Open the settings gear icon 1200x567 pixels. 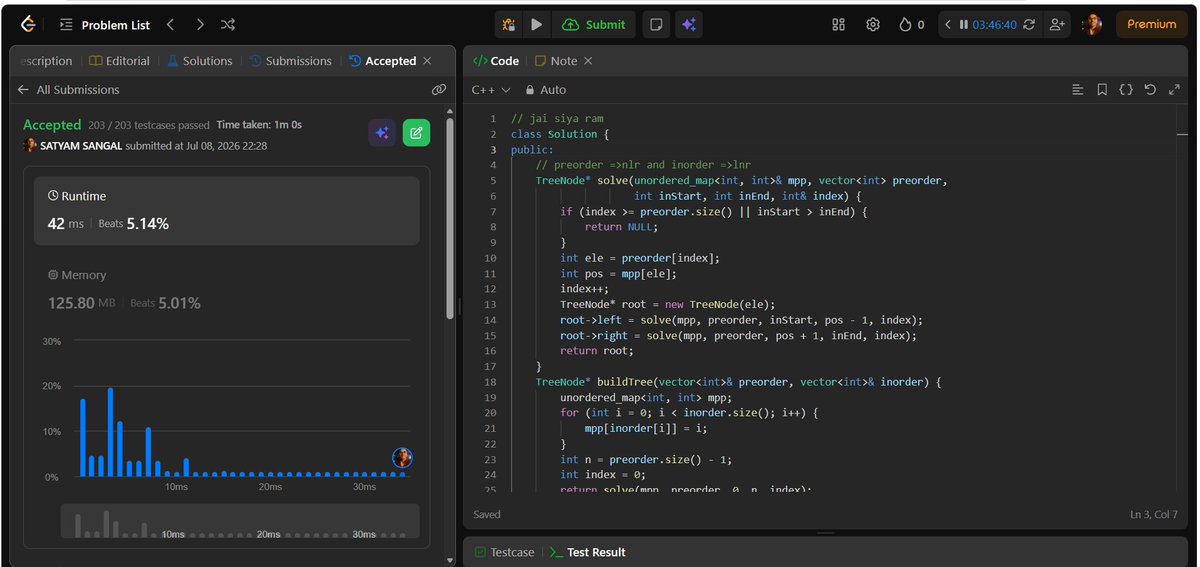(873, 25)
